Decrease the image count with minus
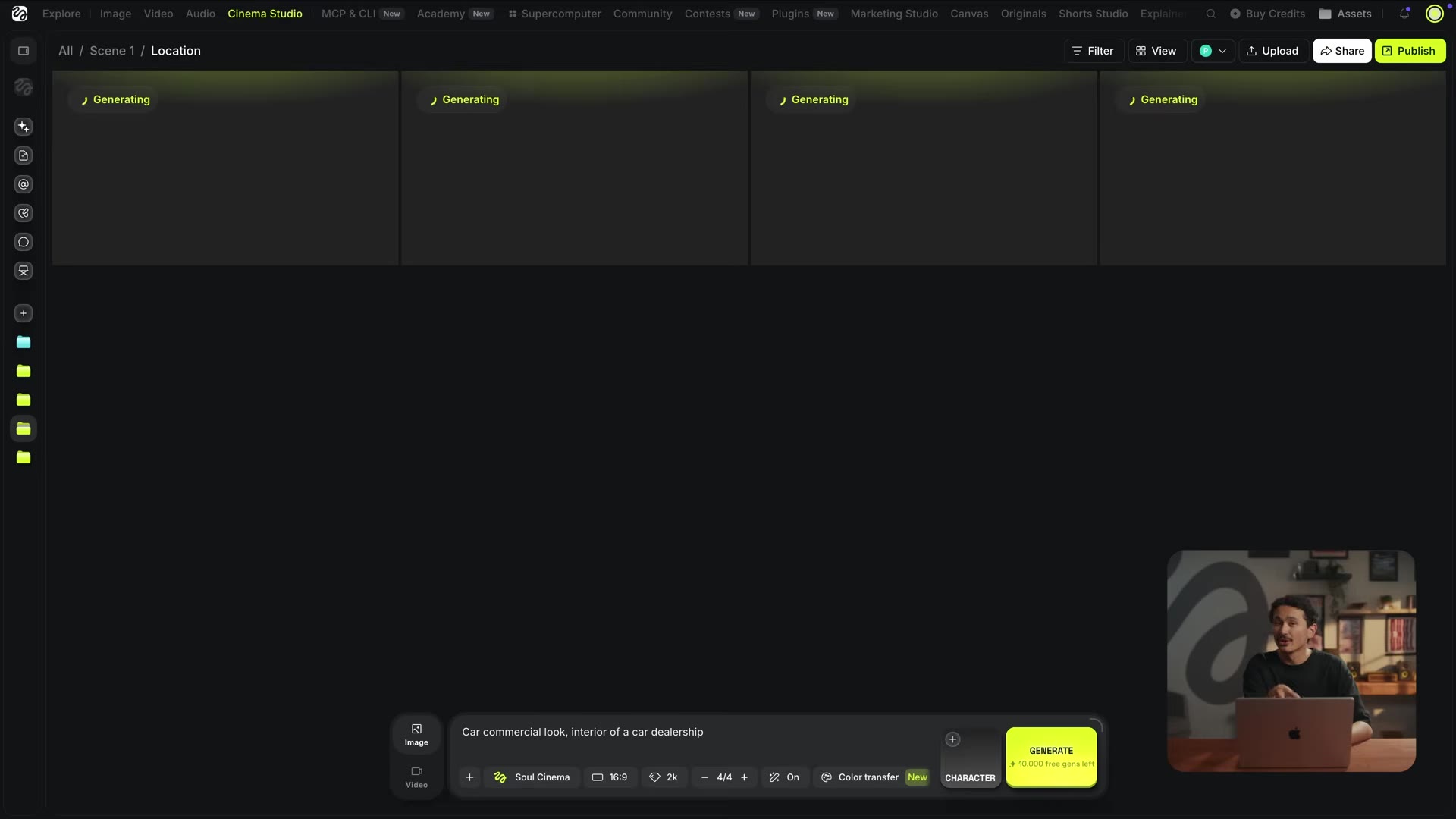Viewport: 1456px width, 819px height. coord(704,777)
